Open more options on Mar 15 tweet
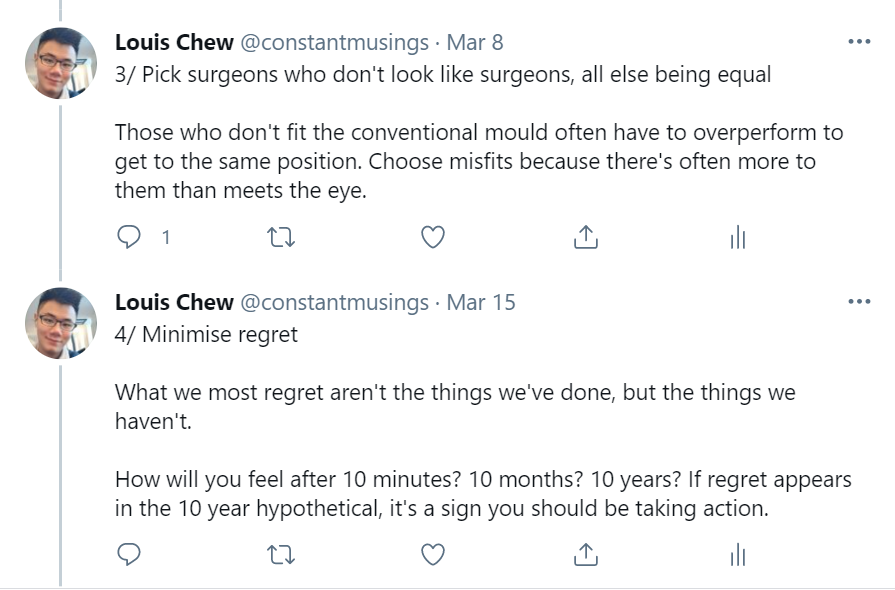Image resolution: width=895 pixels, height=590 pixels. (858, 302)
